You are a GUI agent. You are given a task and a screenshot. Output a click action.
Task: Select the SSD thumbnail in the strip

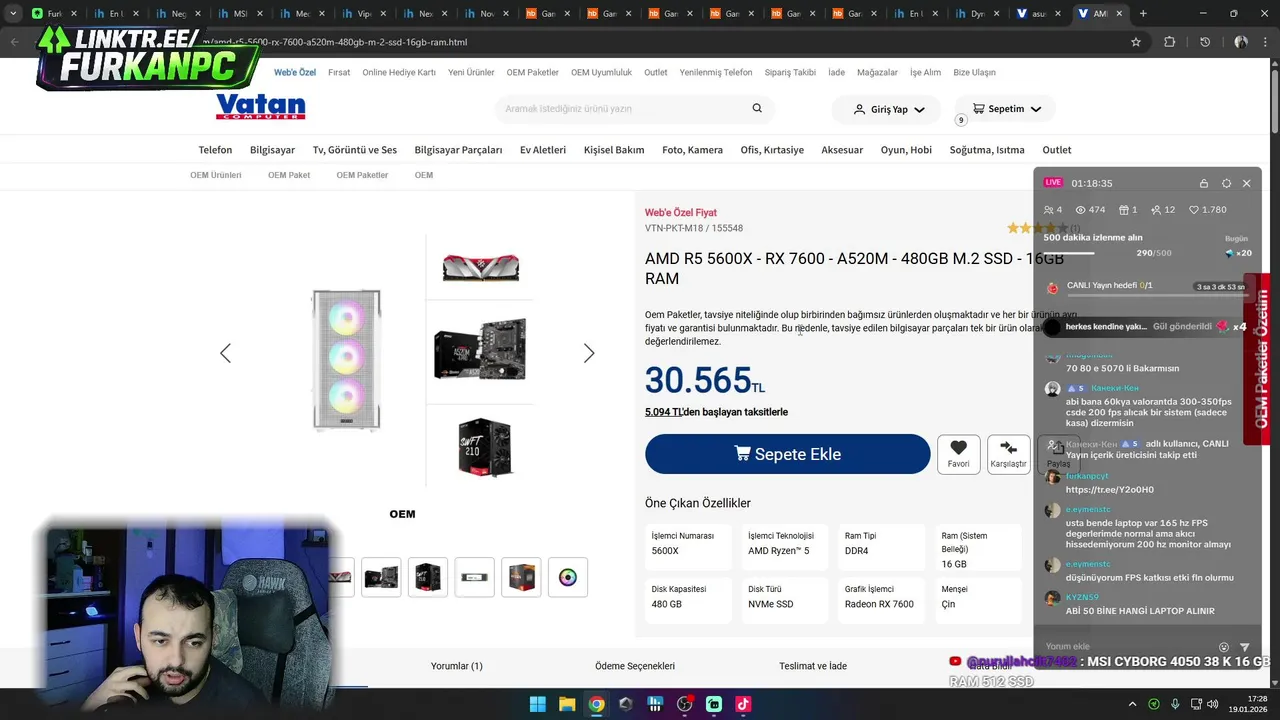point(474,577)
